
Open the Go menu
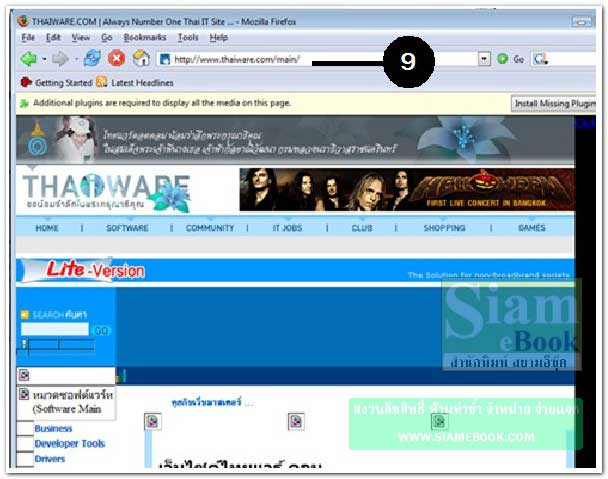click(107, 38)
